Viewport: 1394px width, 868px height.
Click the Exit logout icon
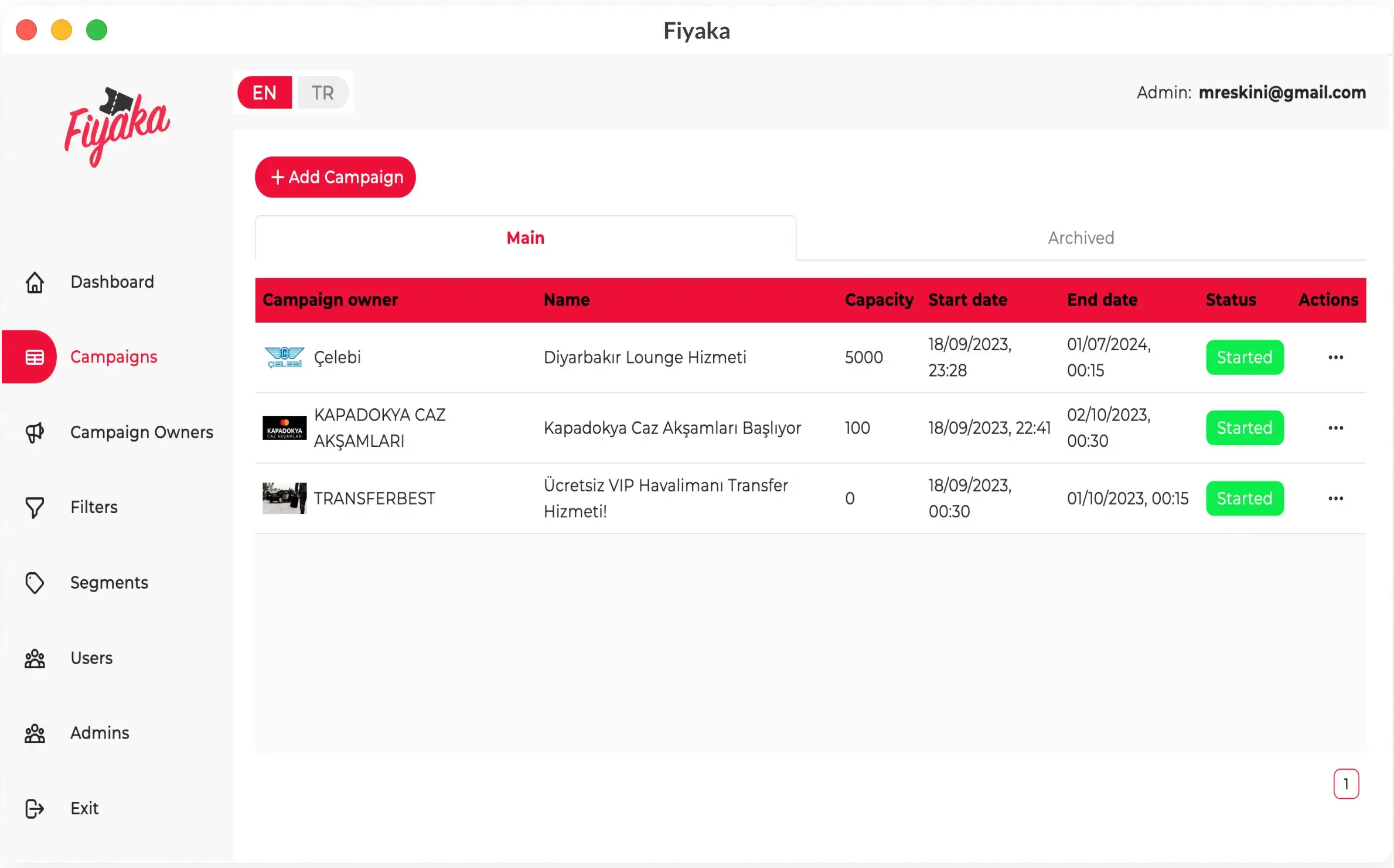(35, 808)
